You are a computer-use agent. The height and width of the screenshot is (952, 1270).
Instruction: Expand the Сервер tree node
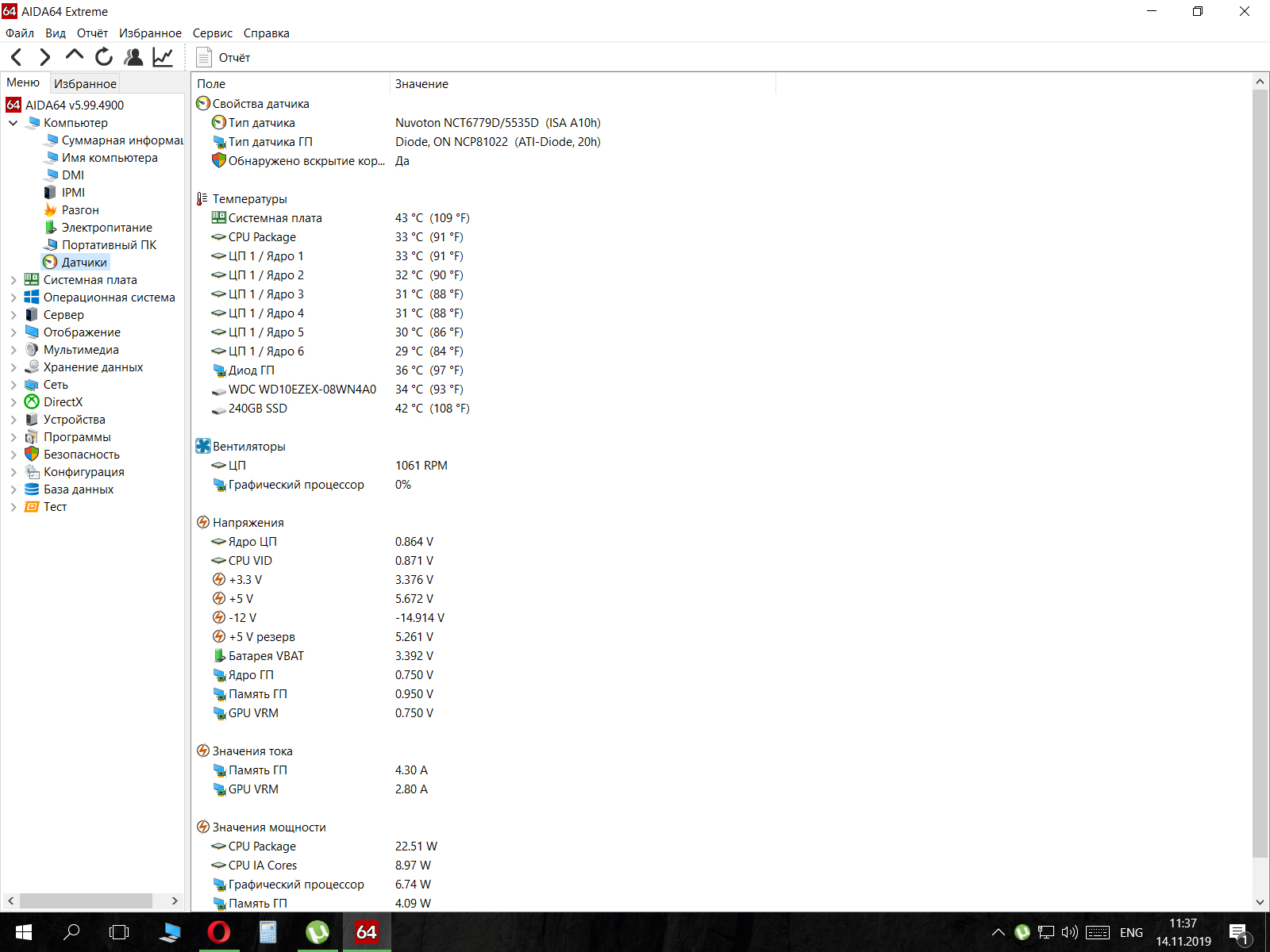(x=13, y=315)
